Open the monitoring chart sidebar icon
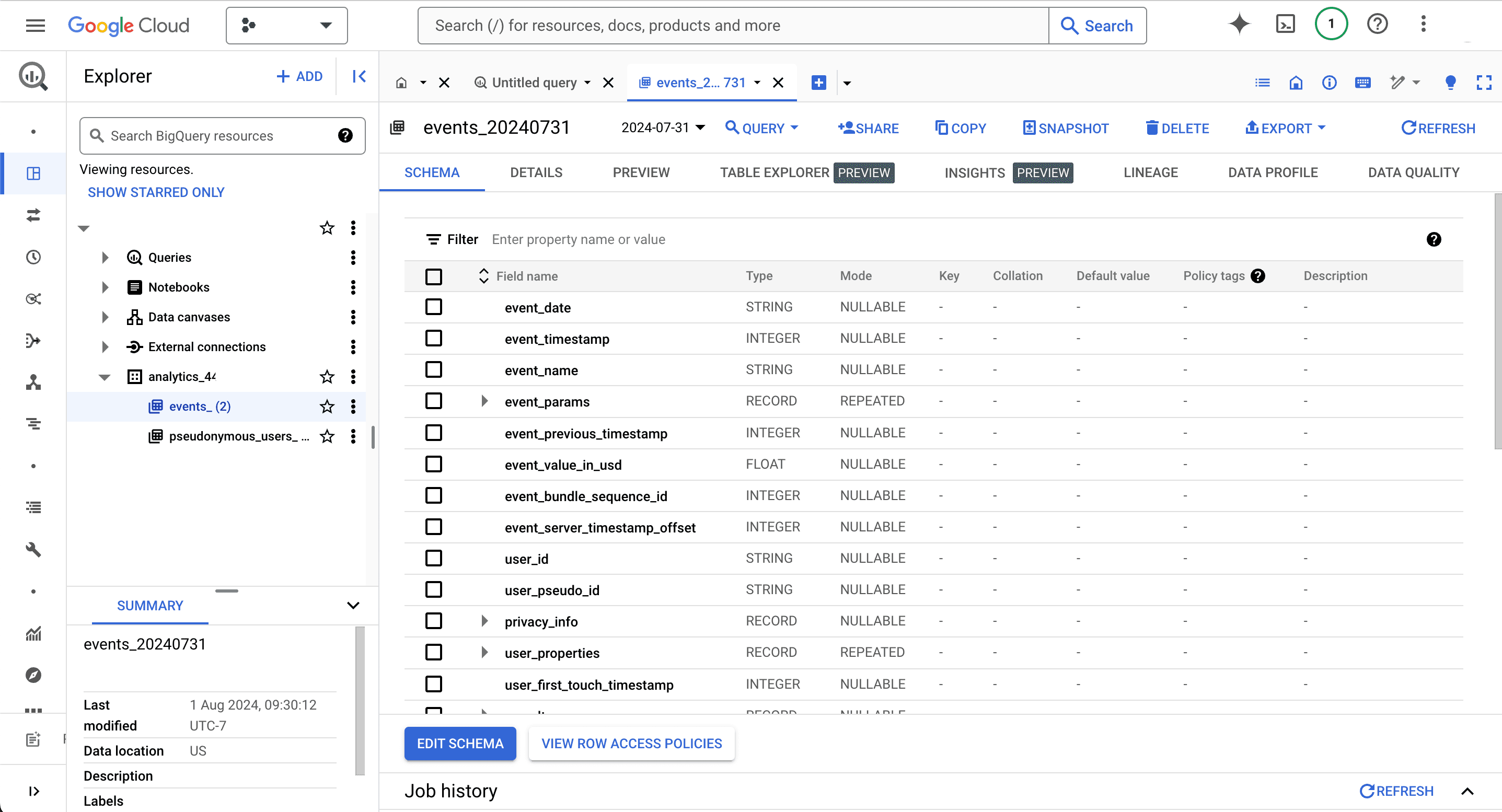The image size is (1502, 812). point(33,633)
